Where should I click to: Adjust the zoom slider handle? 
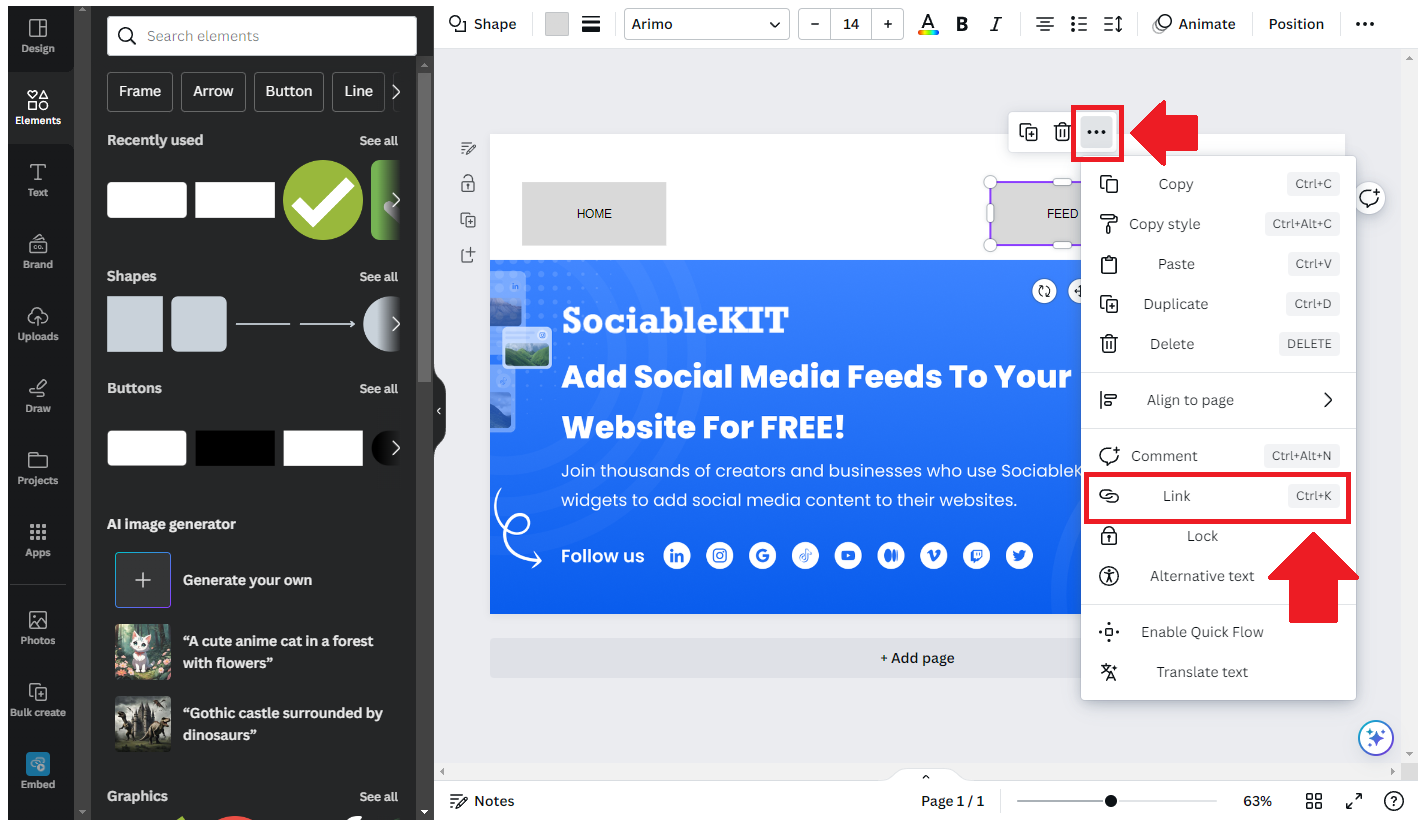tap(1111, 801)
